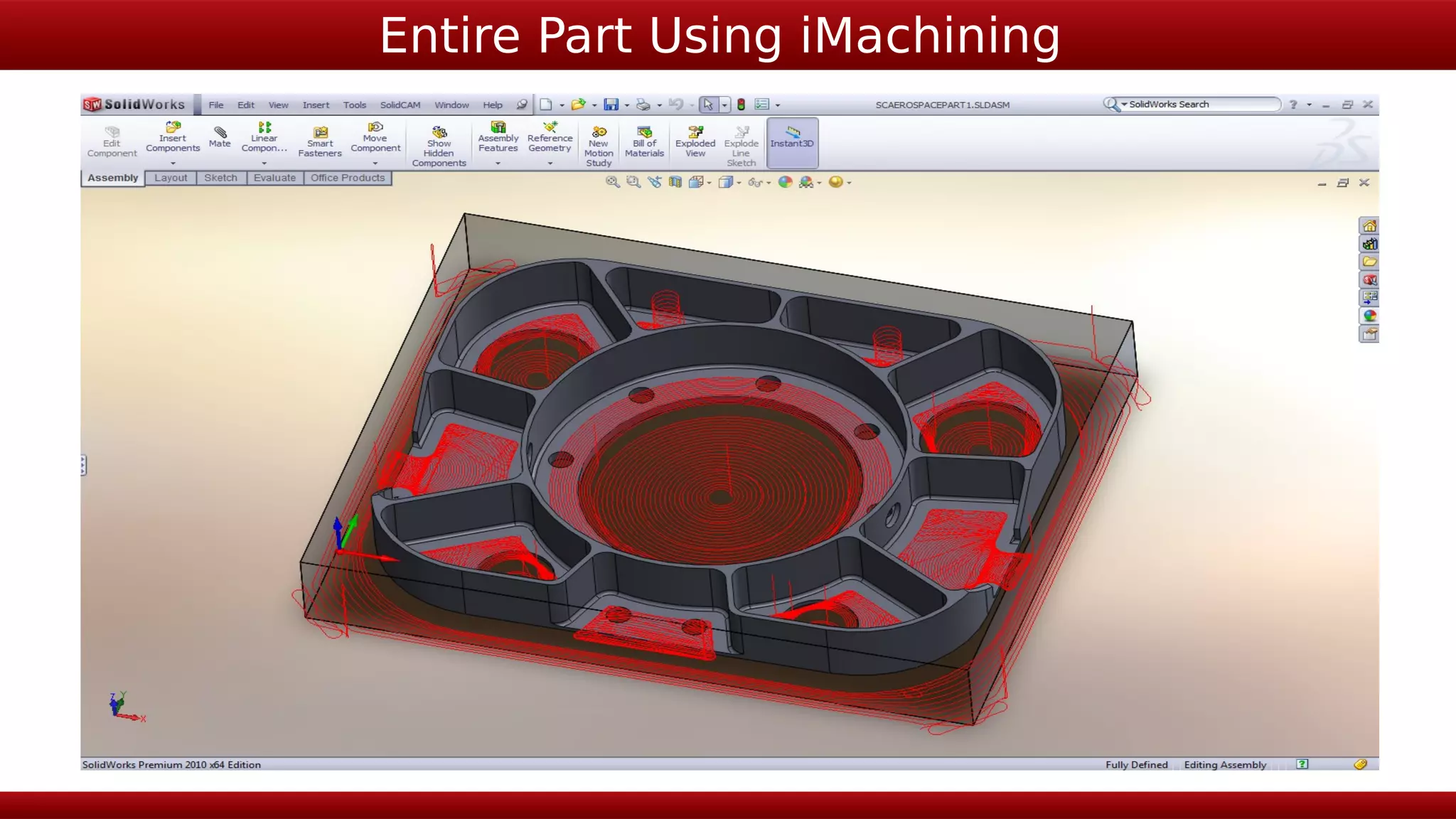Start a New Motion Study
Image resolution: width=1456 pixels, height=819 pixels.
pos(599,146)
